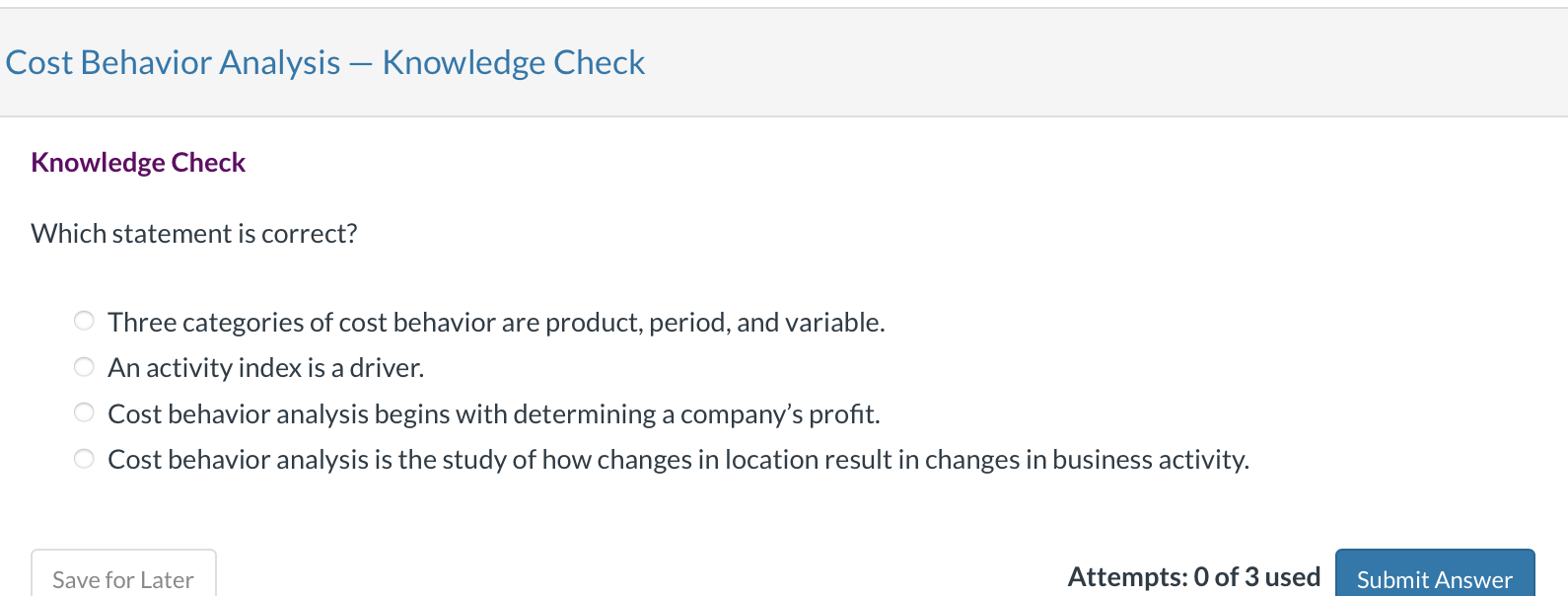This screenshot has width=1568, height=596.
Task: Click the Knowledge Check heading
Action: pos(138,162)
